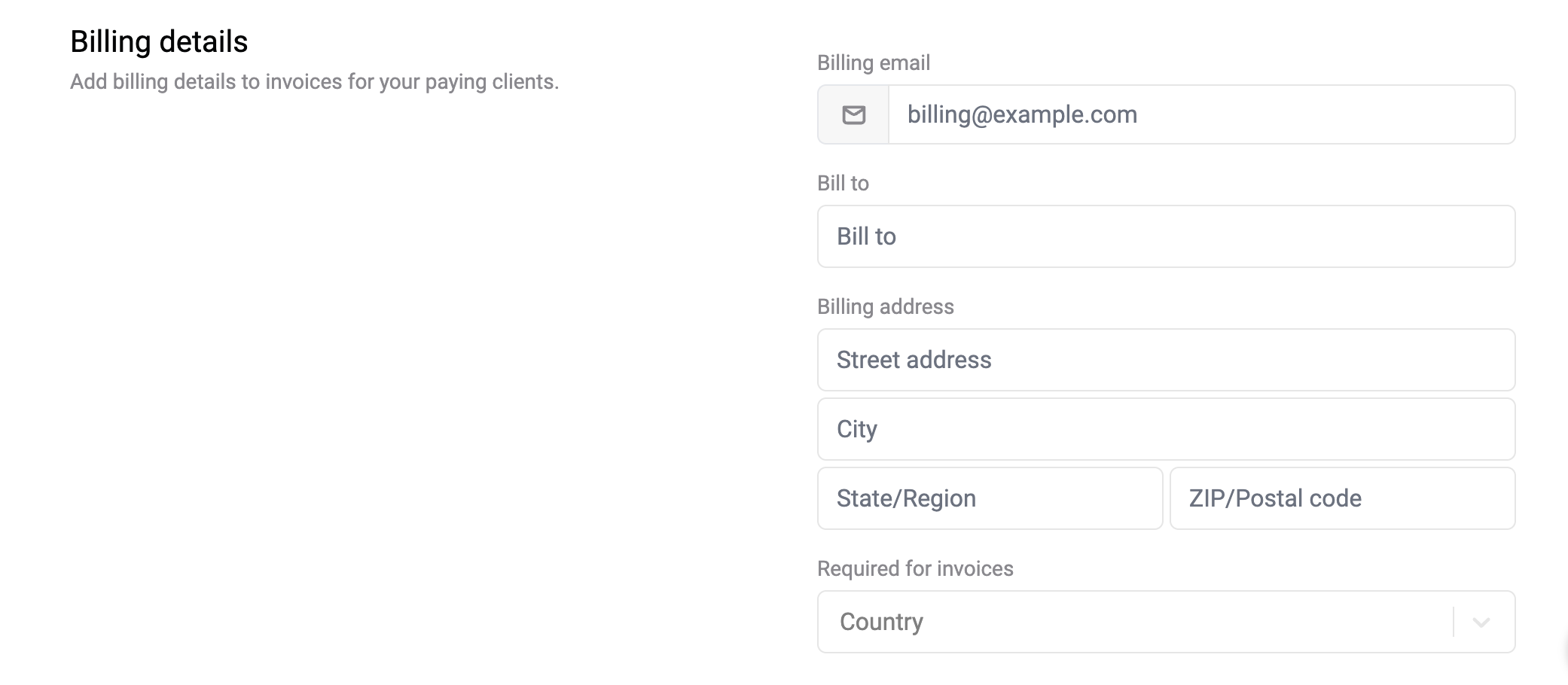Click the 'Add billing details to invoices' description
This screenshot has width=1568, height=685.
314,81
